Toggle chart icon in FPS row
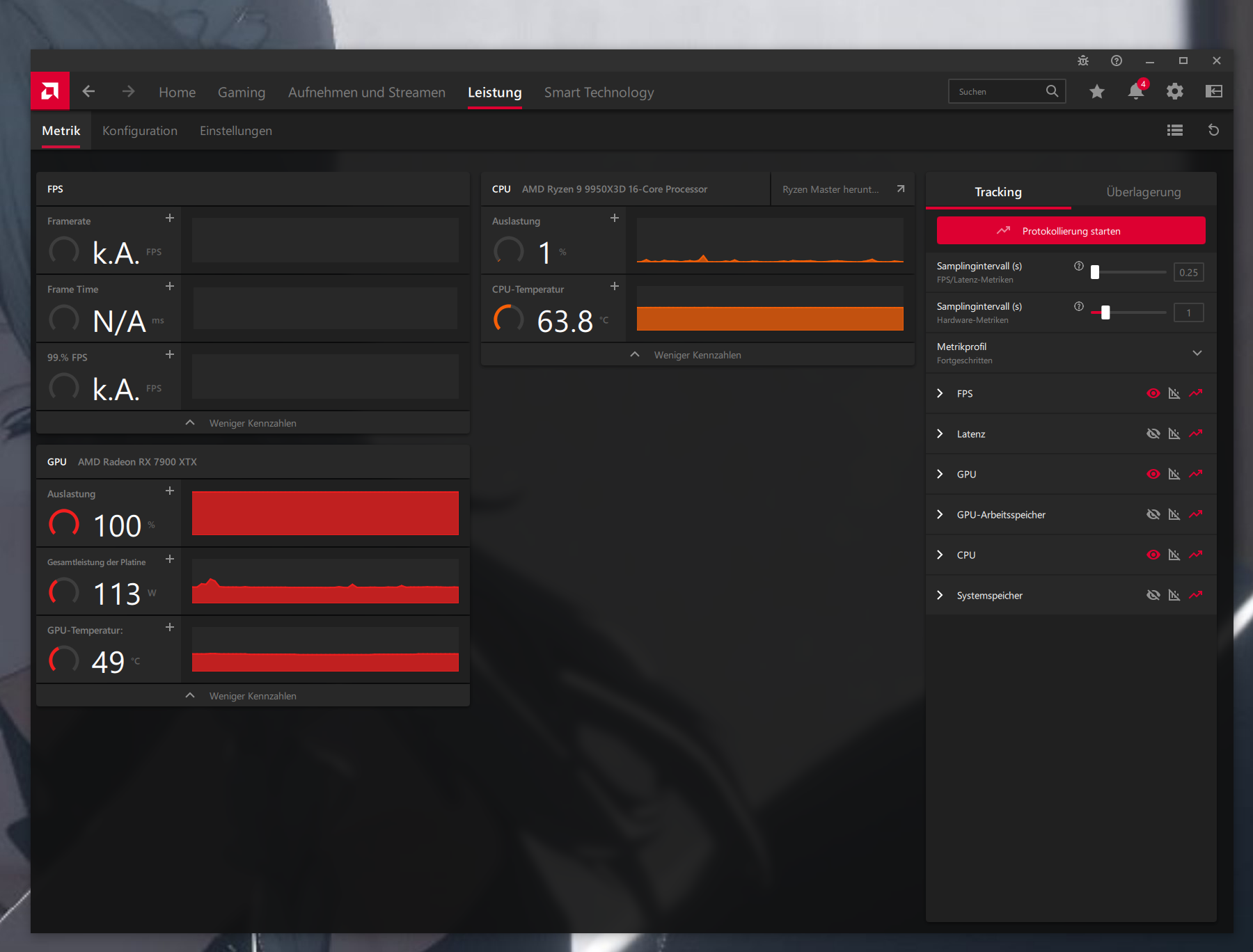 pyautogui.click(x=1174, y=393)
